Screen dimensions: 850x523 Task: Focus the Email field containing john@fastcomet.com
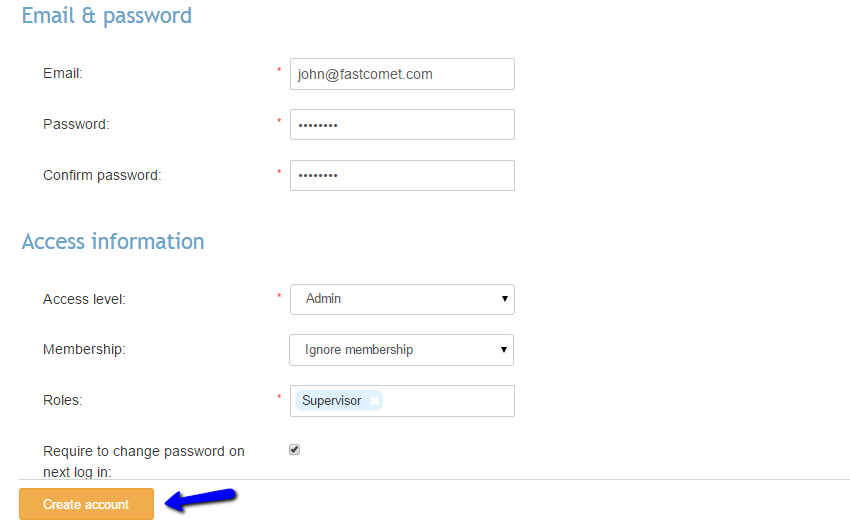[x=402, y=74]
